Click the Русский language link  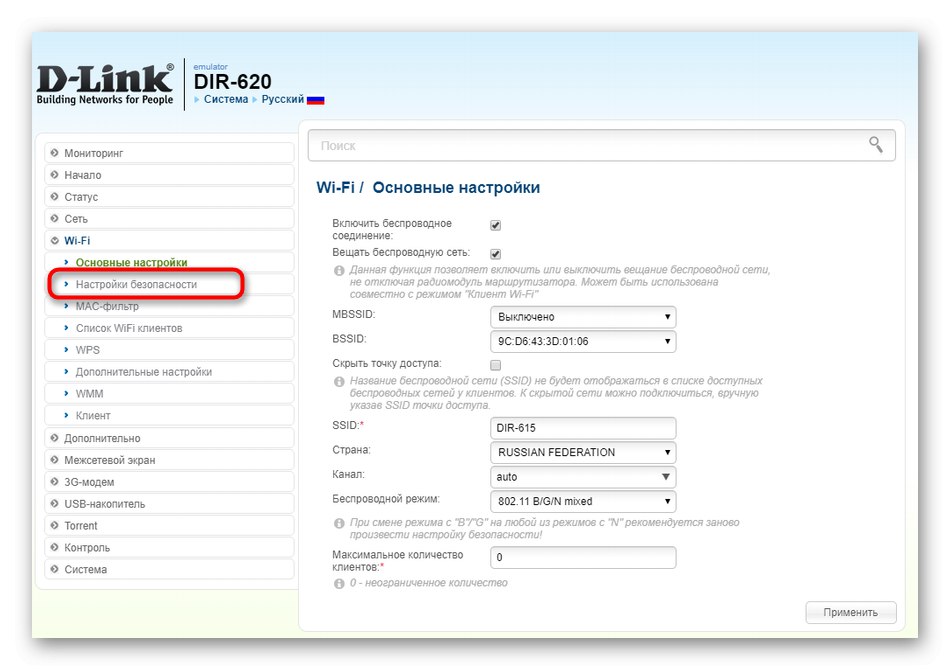click(283, 99)
